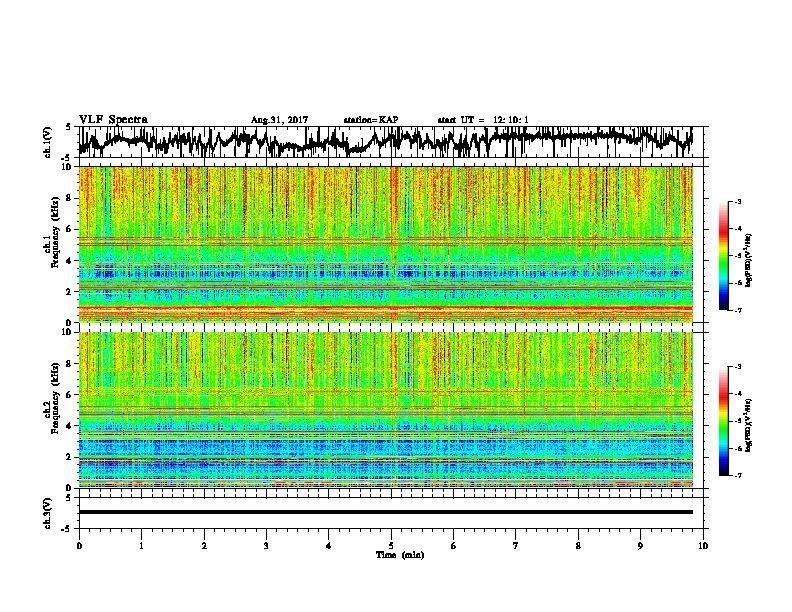Click the ch.2 frequency axis "10" tick label
Screen dimensions: 792x612
click(67, 332)
